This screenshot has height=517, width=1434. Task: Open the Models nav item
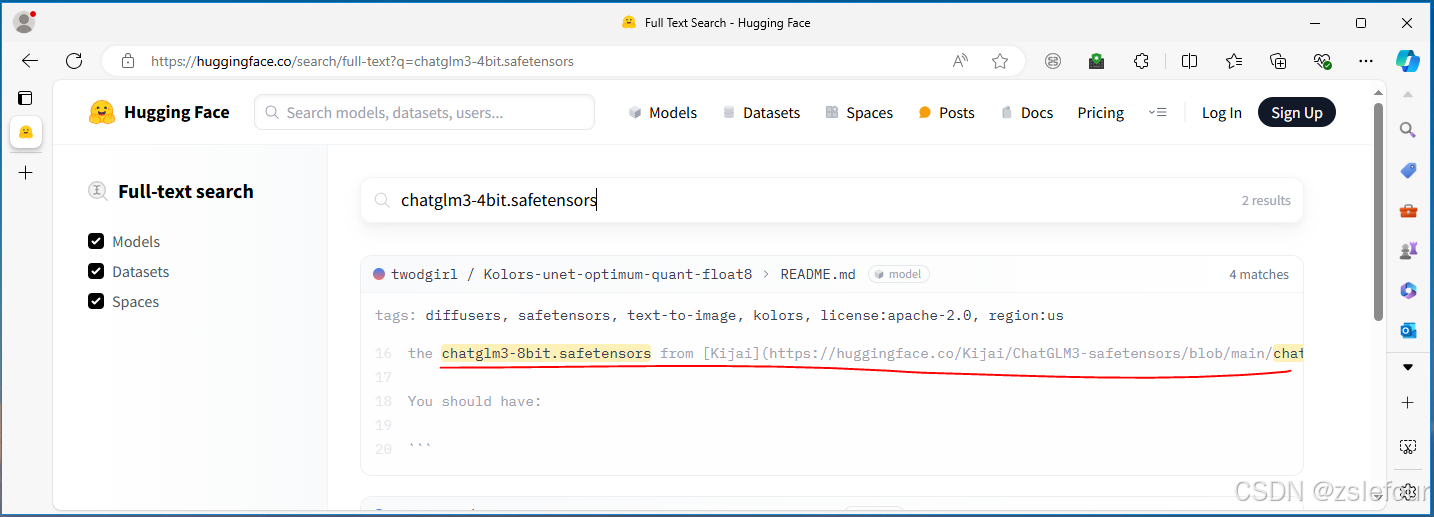point(662,112)
